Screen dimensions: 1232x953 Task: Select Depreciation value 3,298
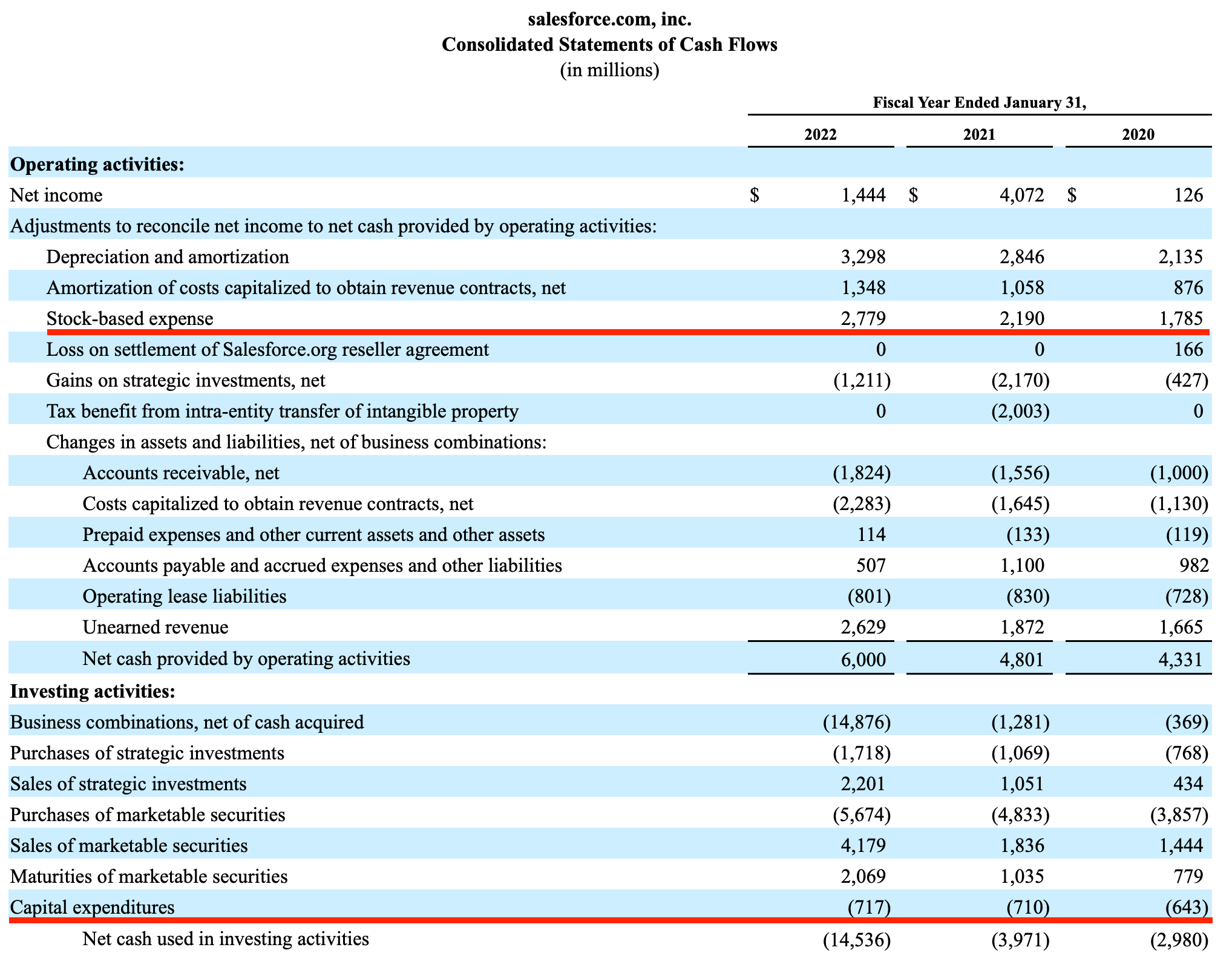pyautogui.click(x=863, y=257)
